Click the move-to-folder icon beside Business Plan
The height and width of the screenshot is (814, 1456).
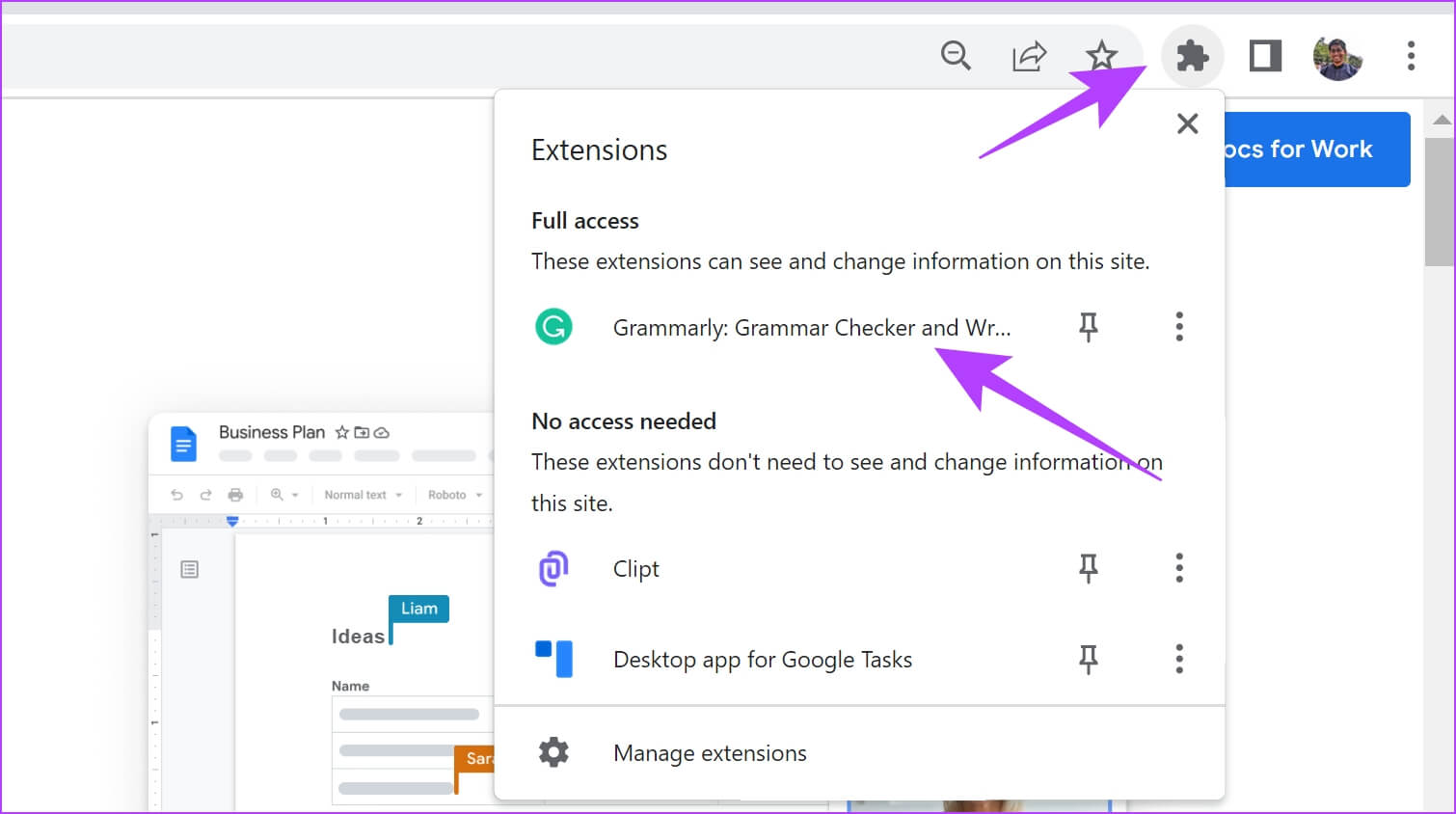pyautogui.click(x=362, y=433)
